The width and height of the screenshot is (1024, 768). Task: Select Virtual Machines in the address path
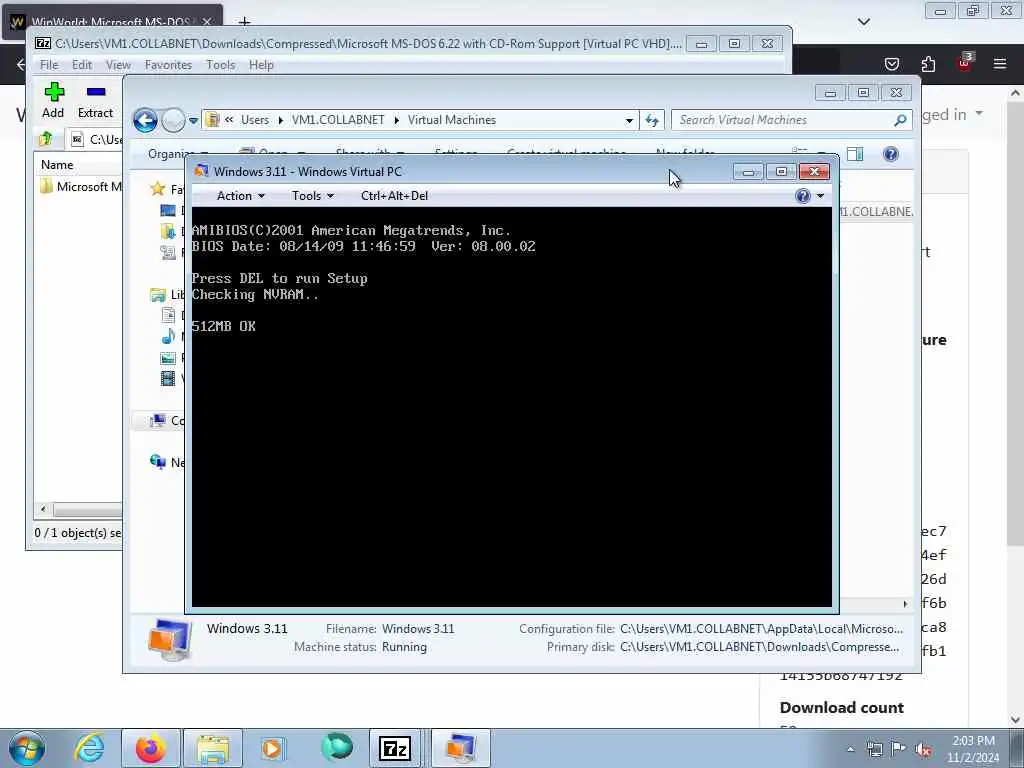pos(451,120)
